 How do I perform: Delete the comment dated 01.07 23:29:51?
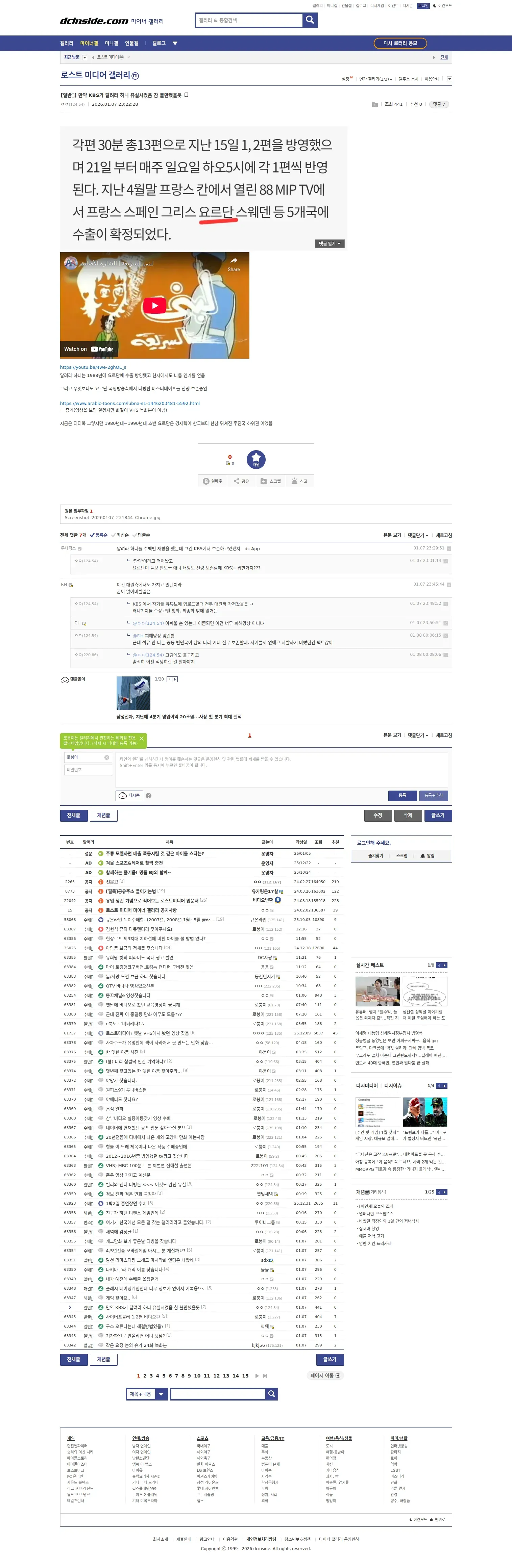449,548
